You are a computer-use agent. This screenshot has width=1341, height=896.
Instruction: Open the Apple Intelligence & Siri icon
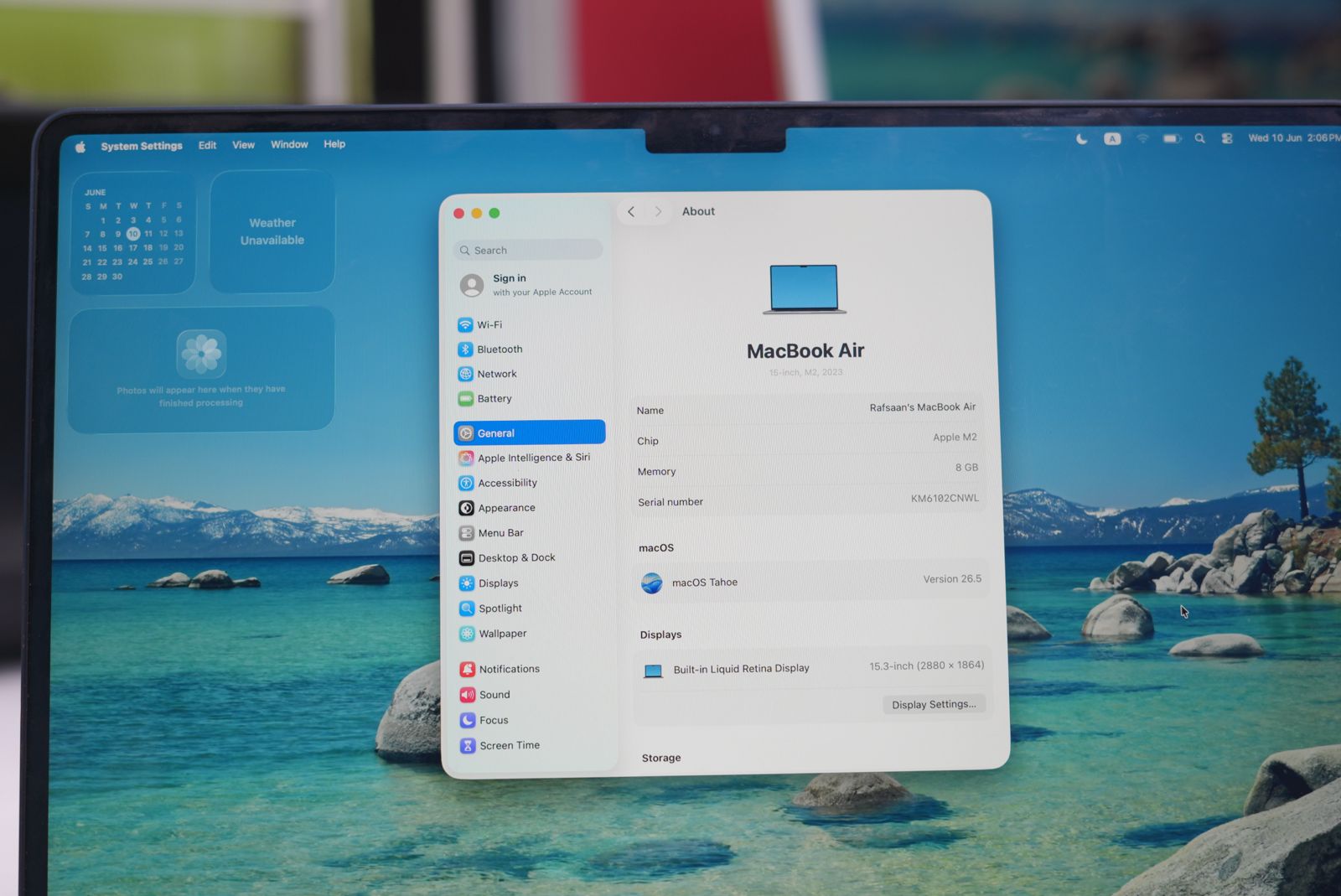point(466,458)
